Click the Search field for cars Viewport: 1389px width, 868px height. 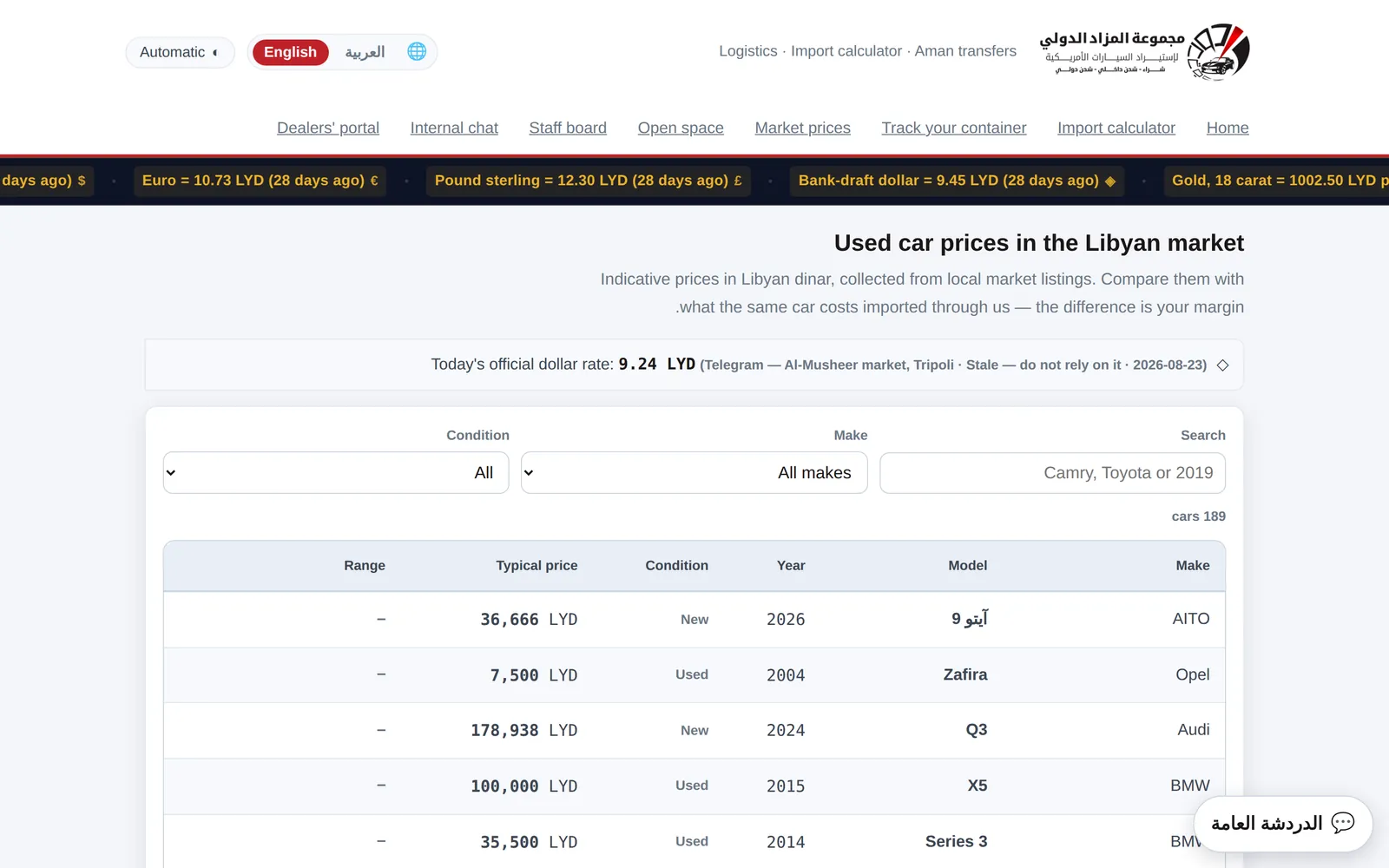1052,473
